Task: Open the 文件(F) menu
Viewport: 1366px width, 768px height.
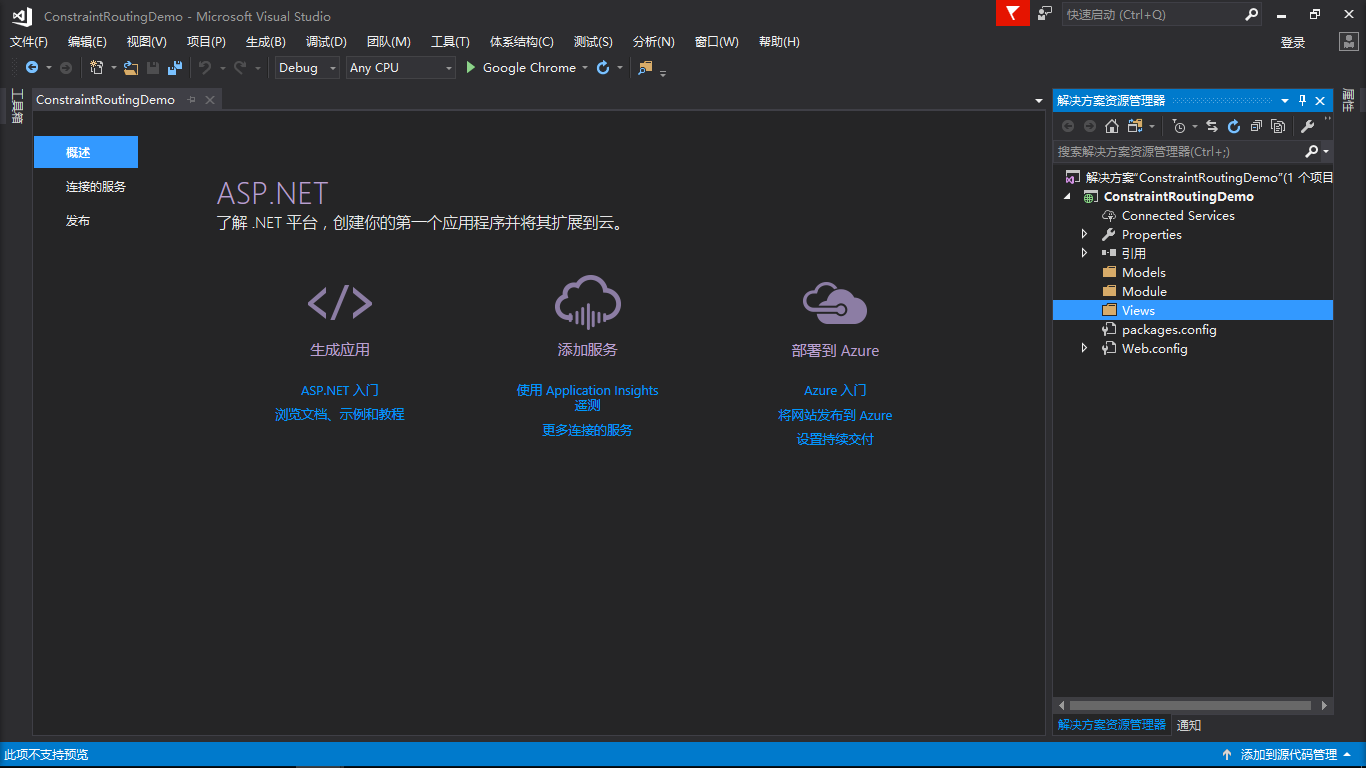Action: 29,41
